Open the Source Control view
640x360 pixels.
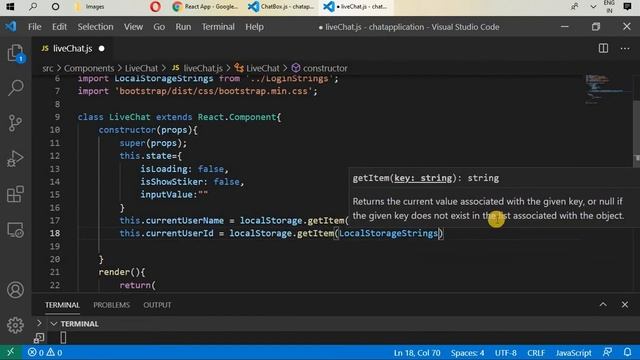click(x=16, y=123)
